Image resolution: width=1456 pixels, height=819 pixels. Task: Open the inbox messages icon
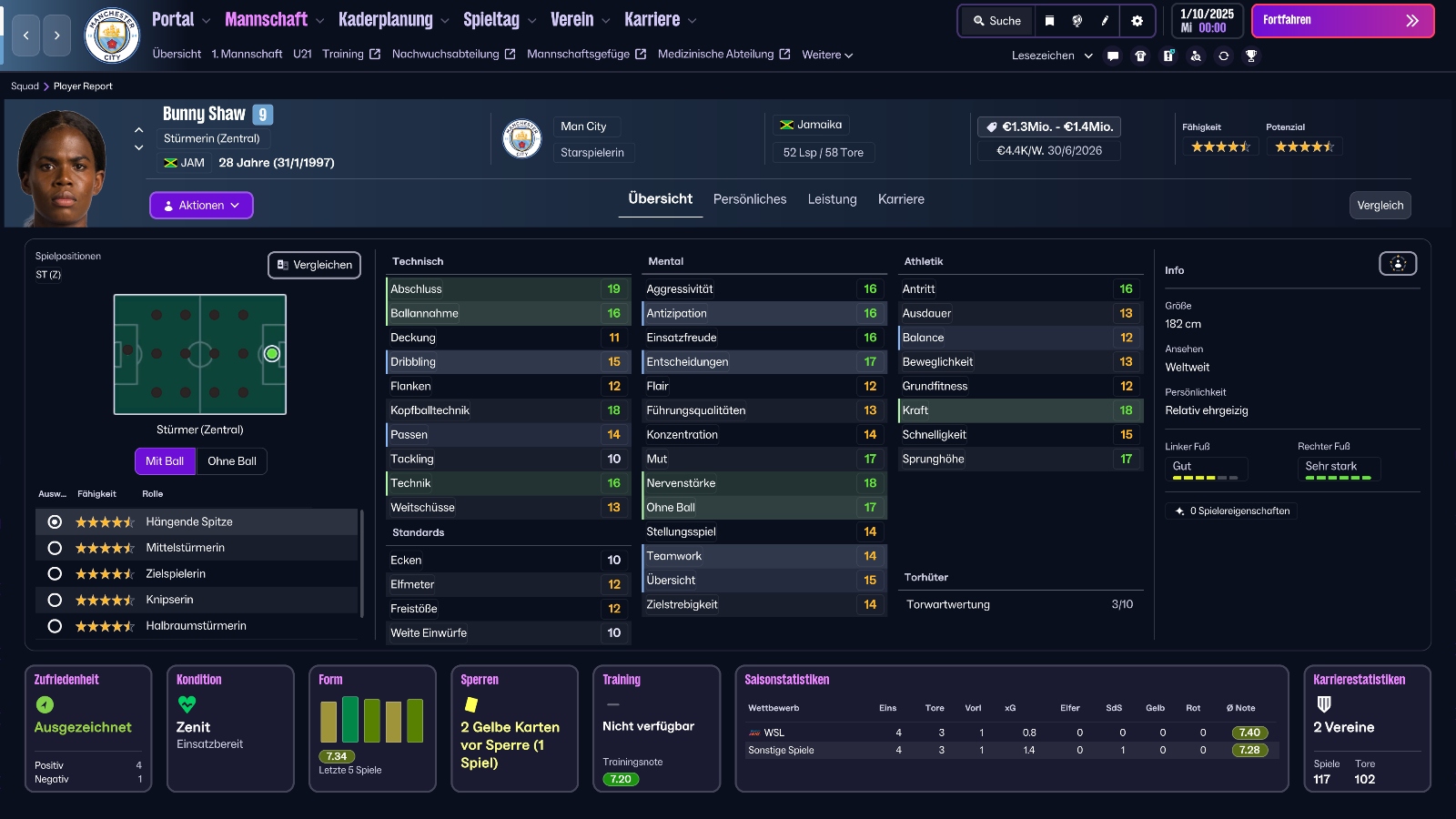1112,56
